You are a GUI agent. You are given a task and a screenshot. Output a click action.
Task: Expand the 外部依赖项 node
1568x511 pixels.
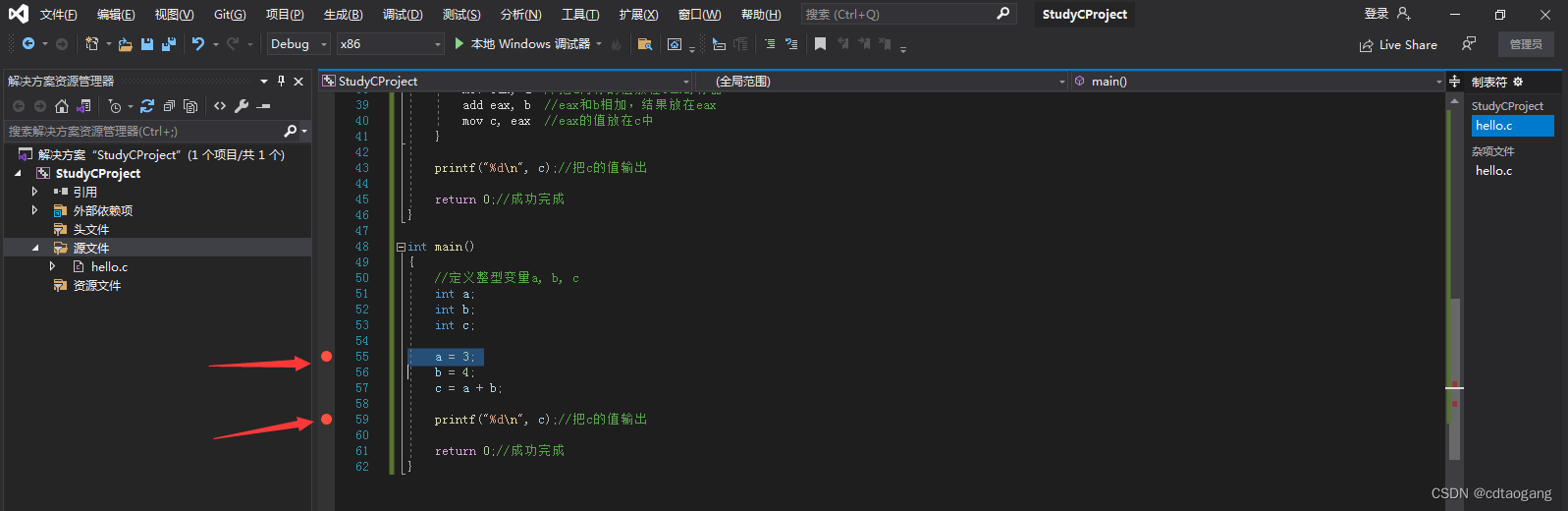[35, 210]
